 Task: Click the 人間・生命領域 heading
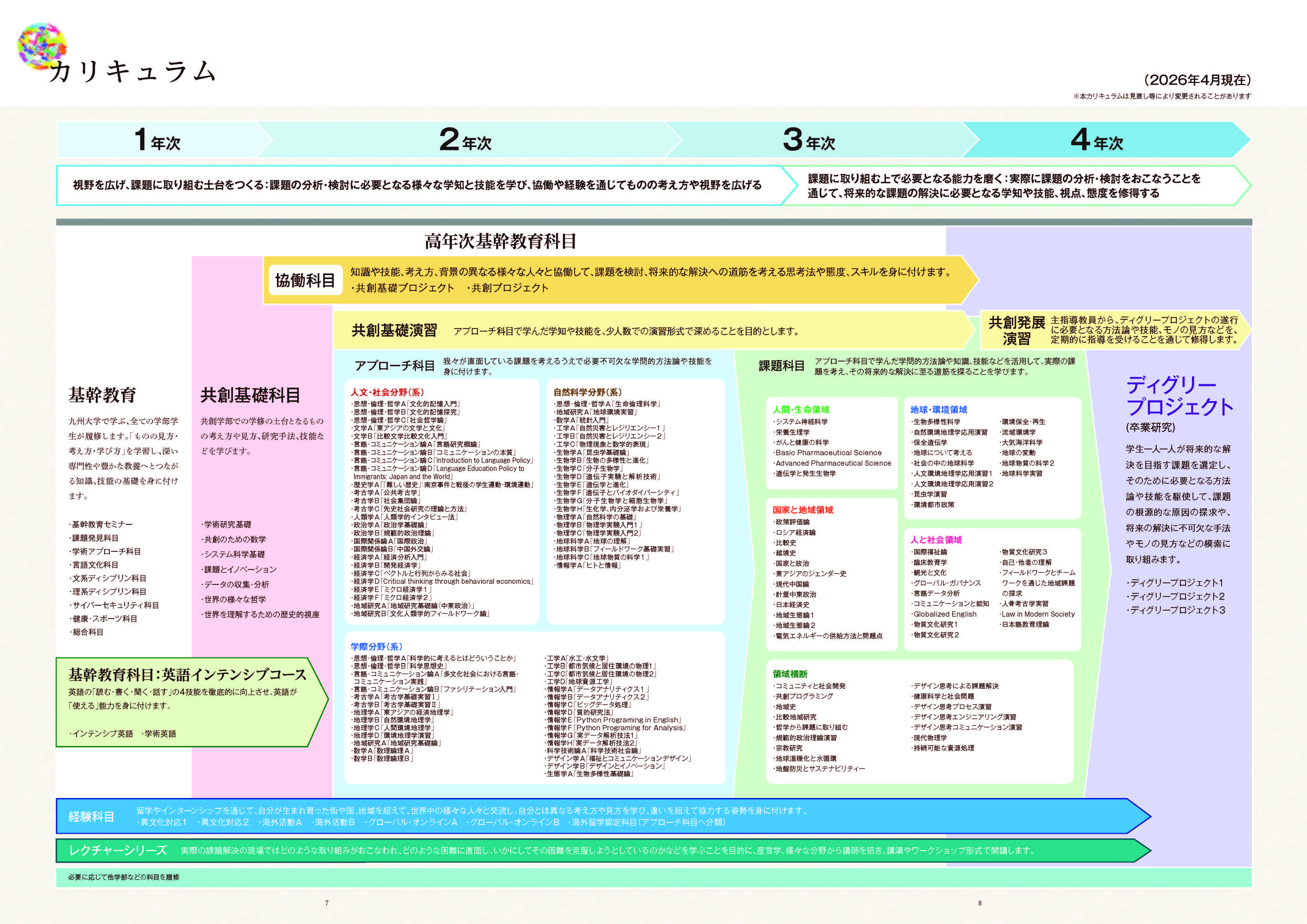(x=801, y=410)
